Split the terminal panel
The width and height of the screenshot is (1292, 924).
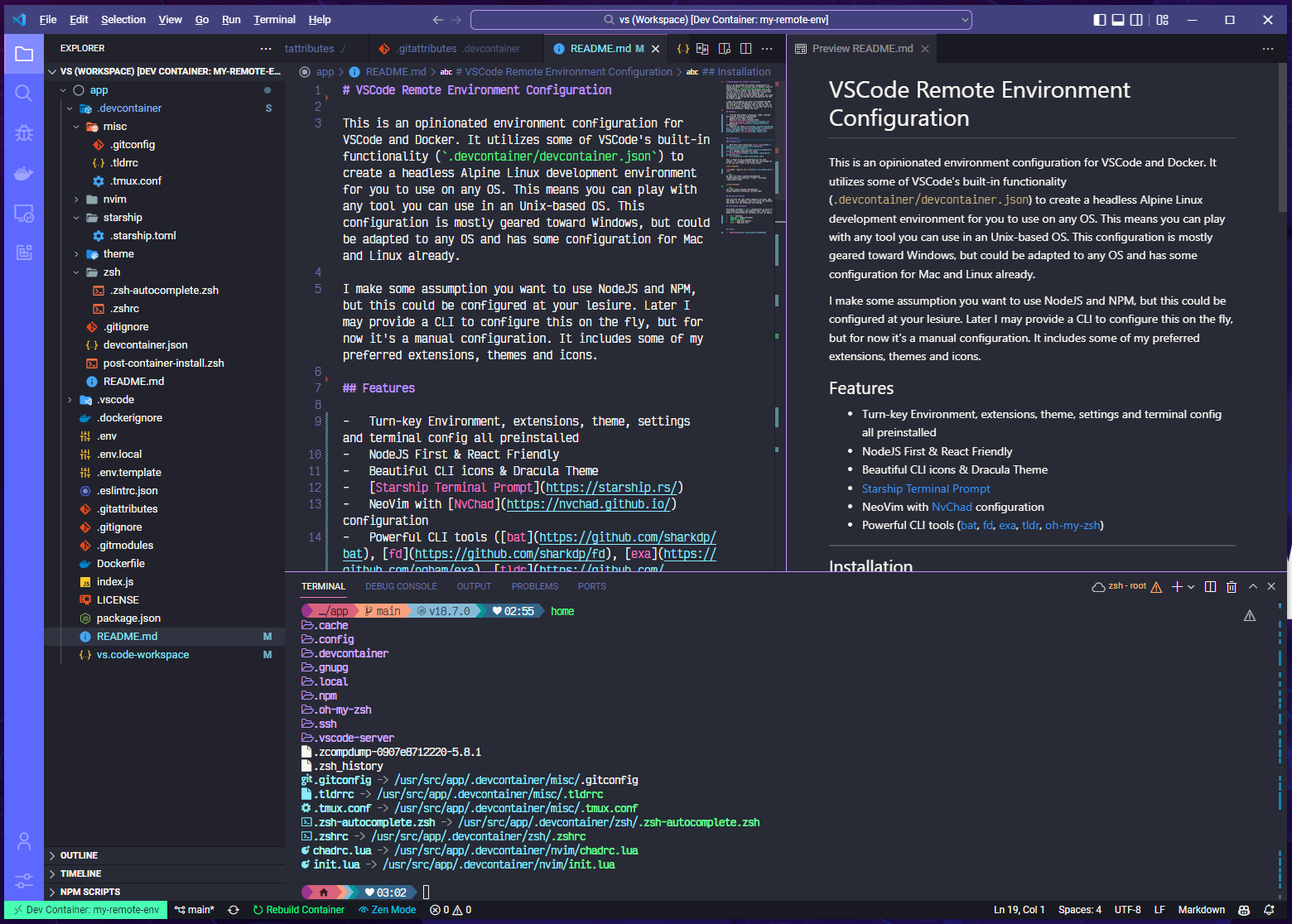[1210, 586]
